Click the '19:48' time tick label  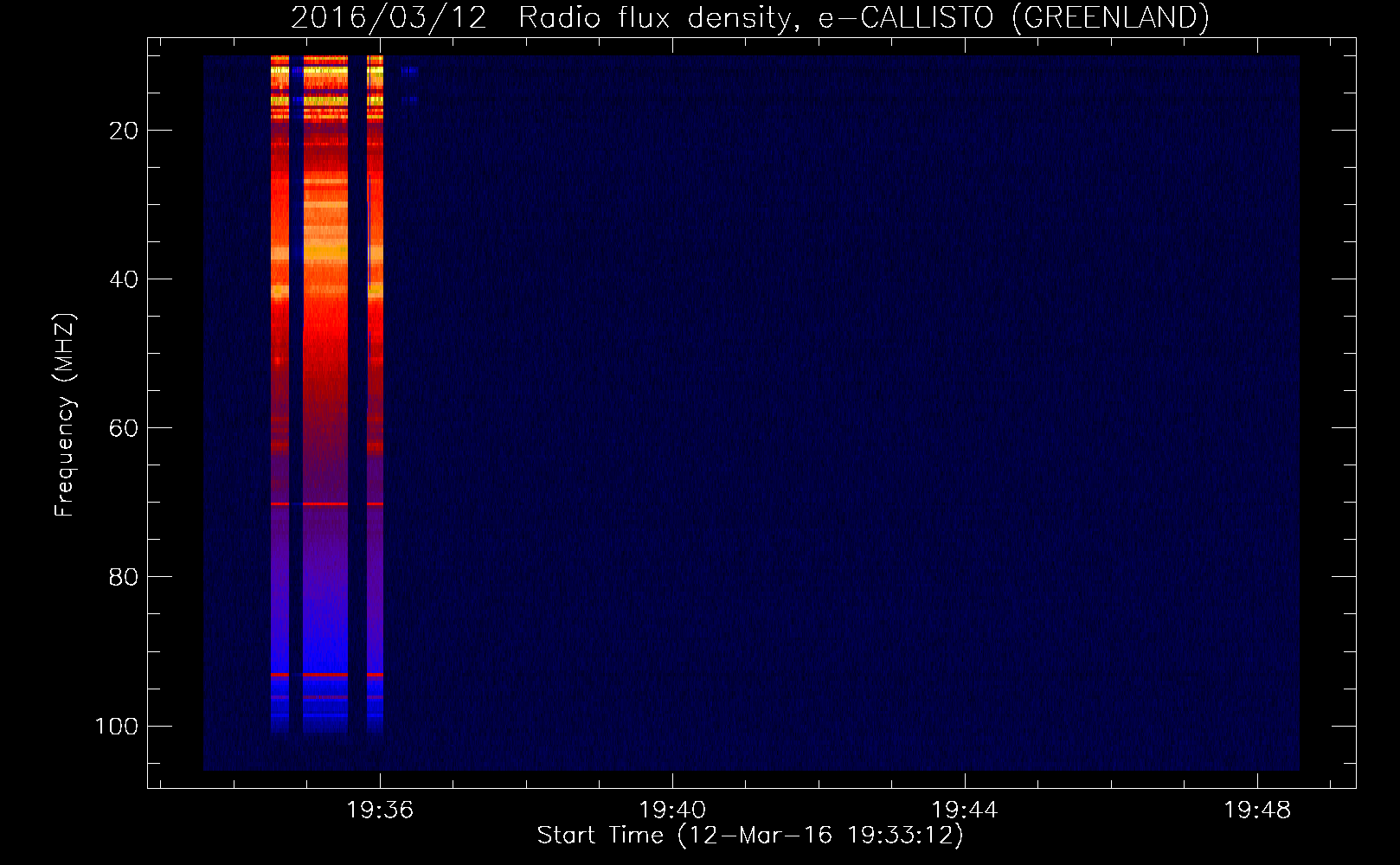1256,811
